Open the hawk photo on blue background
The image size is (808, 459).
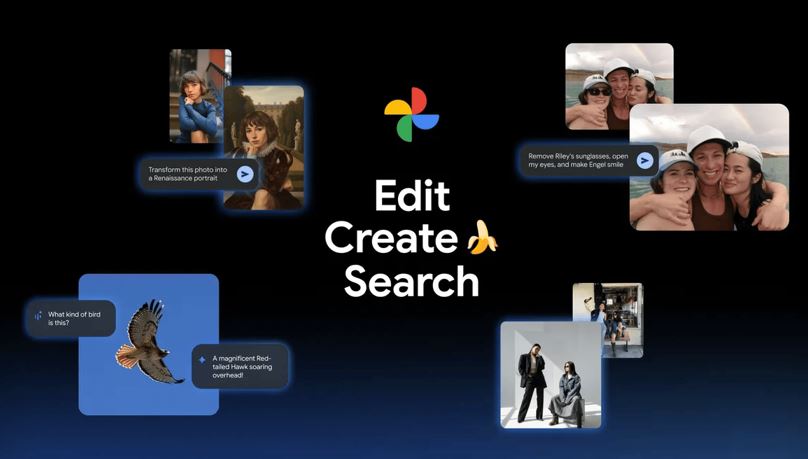click(149, 344)
